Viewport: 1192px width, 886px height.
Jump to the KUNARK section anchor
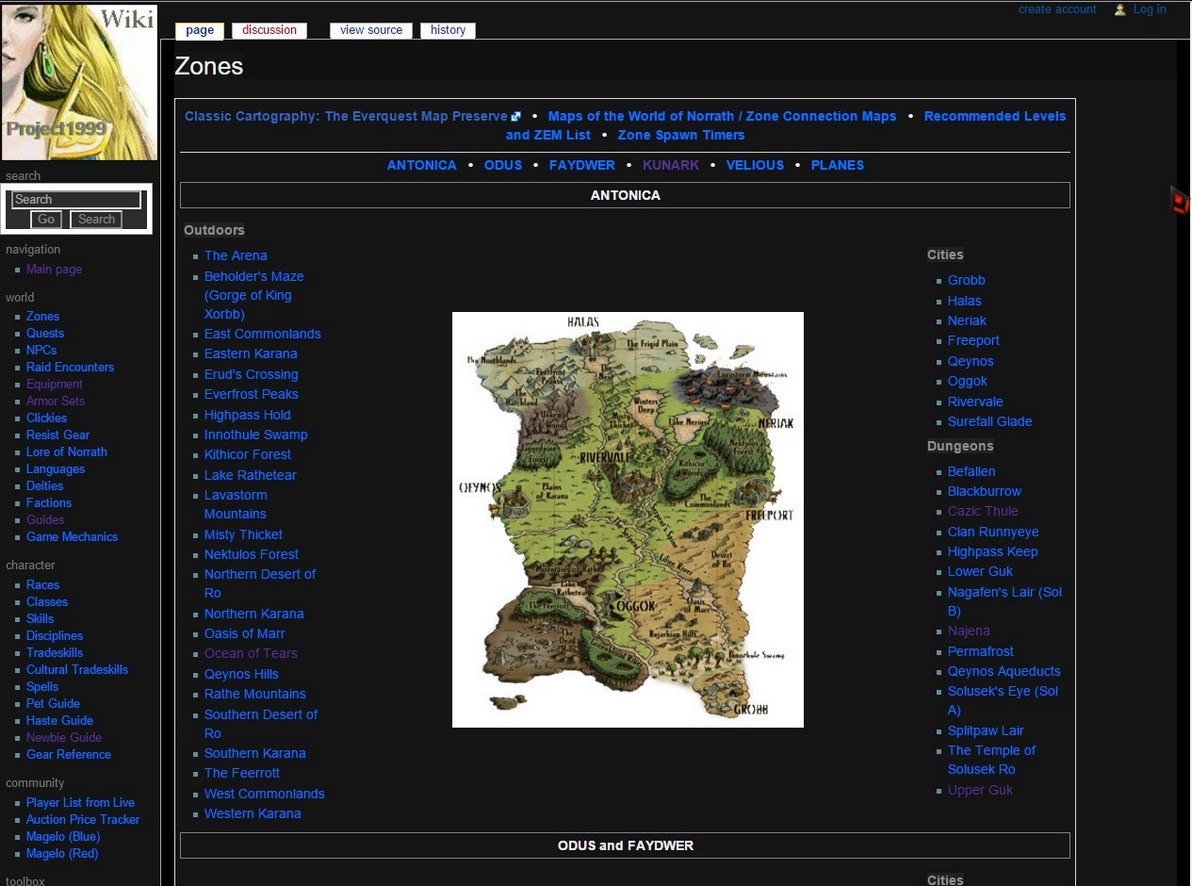[670, 165]
